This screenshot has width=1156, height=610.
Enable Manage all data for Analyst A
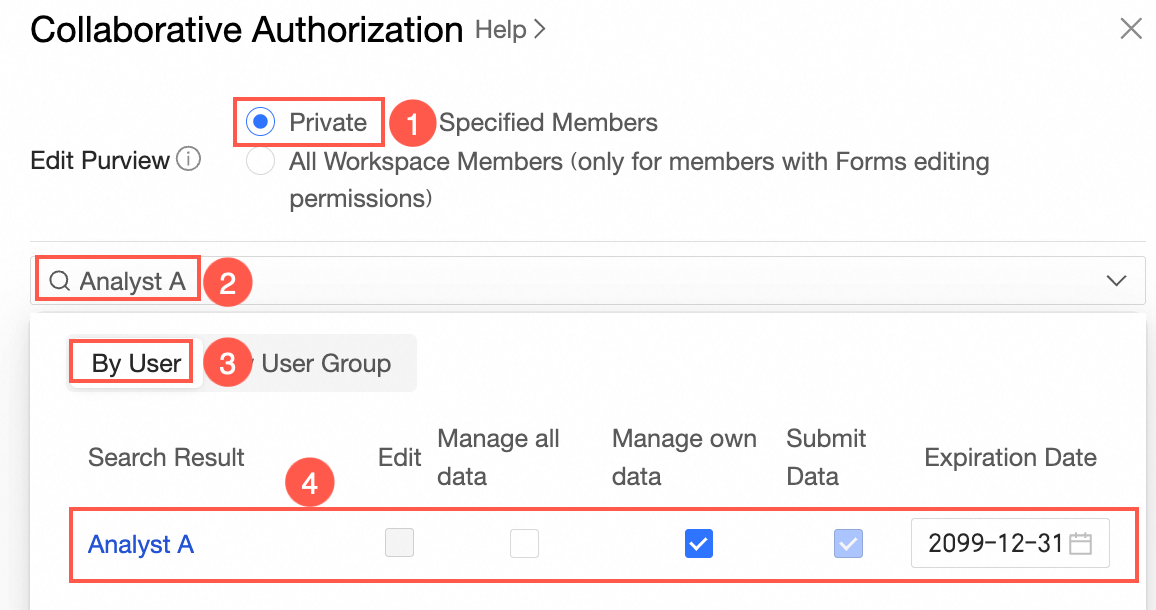(x=524, y=543)
